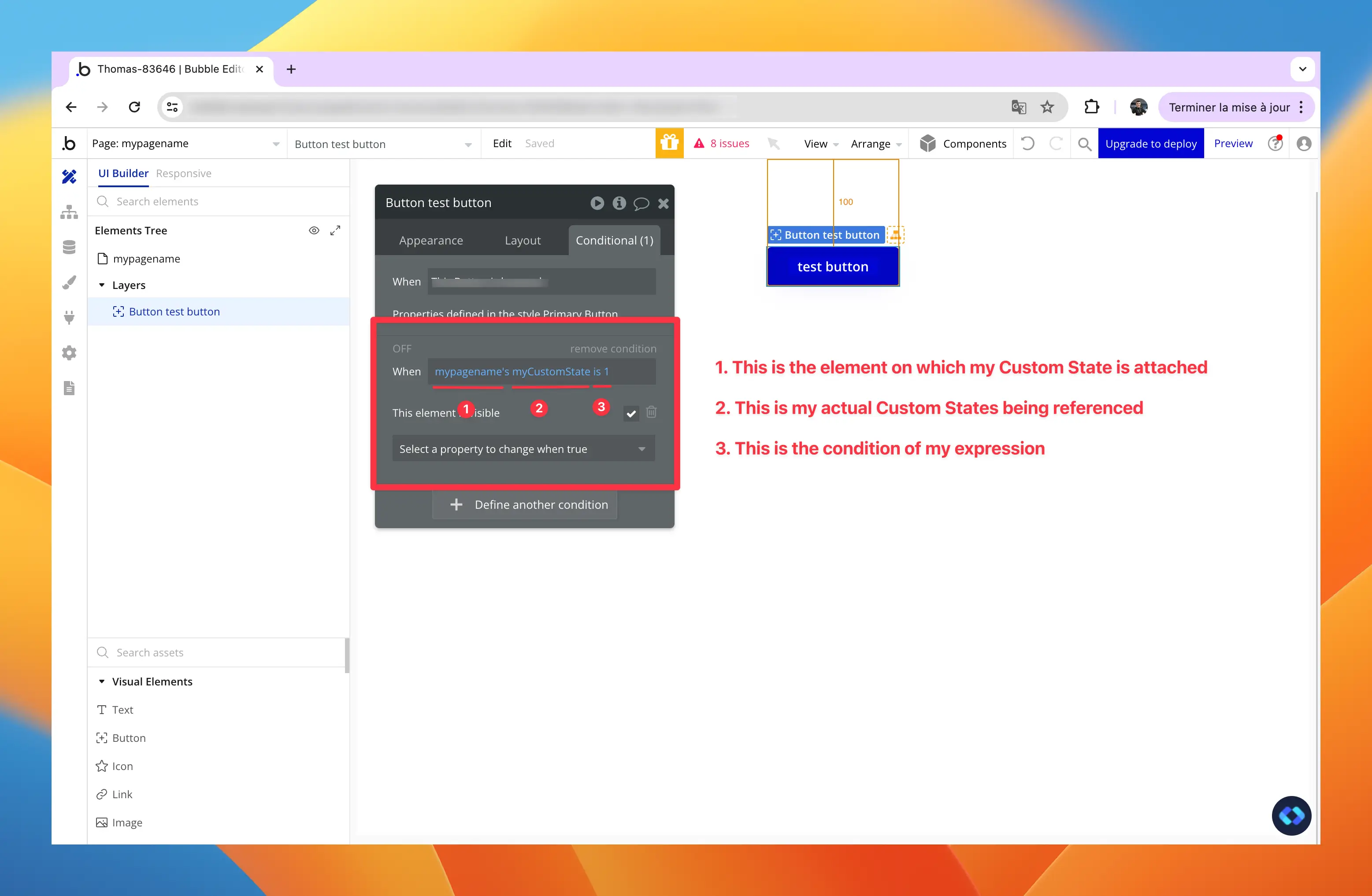Open the Workflow tab sitemap icon

[69, 212]
